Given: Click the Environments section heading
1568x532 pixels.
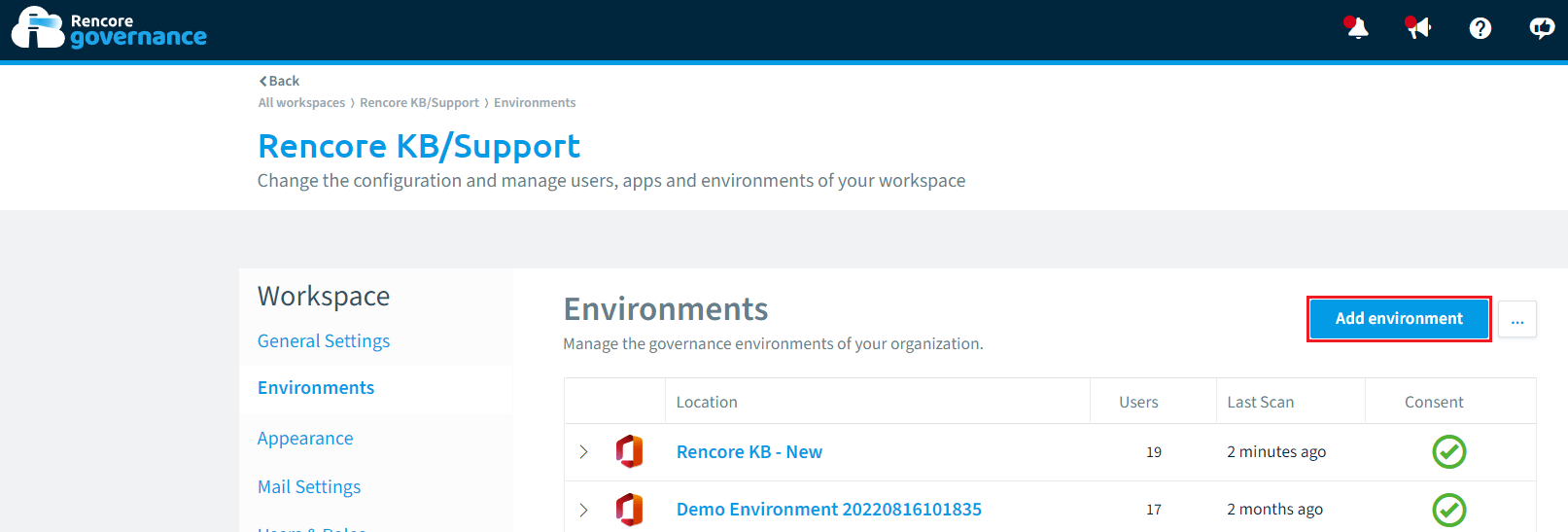Looking at the screenshot, I should (666, 309).
